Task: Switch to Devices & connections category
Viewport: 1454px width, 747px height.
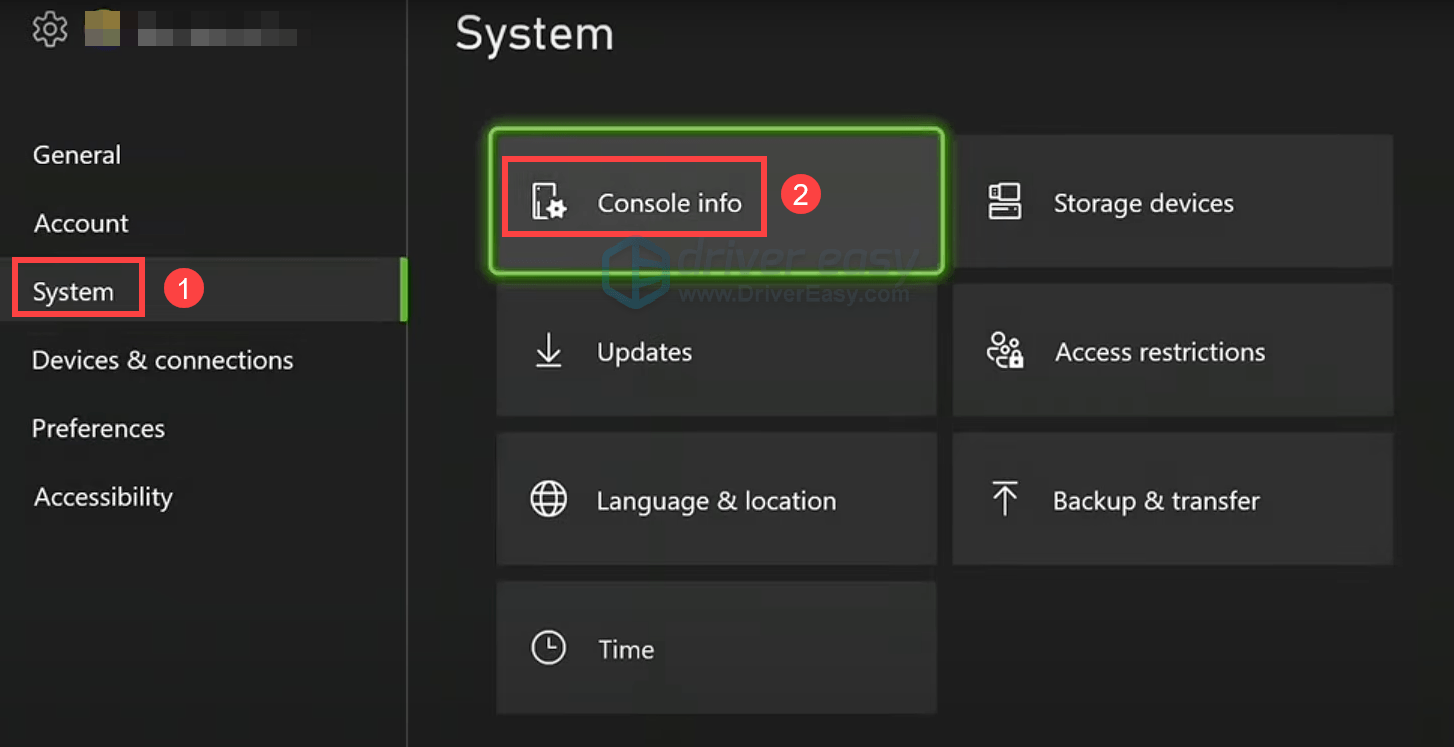Action: (163, 360)
